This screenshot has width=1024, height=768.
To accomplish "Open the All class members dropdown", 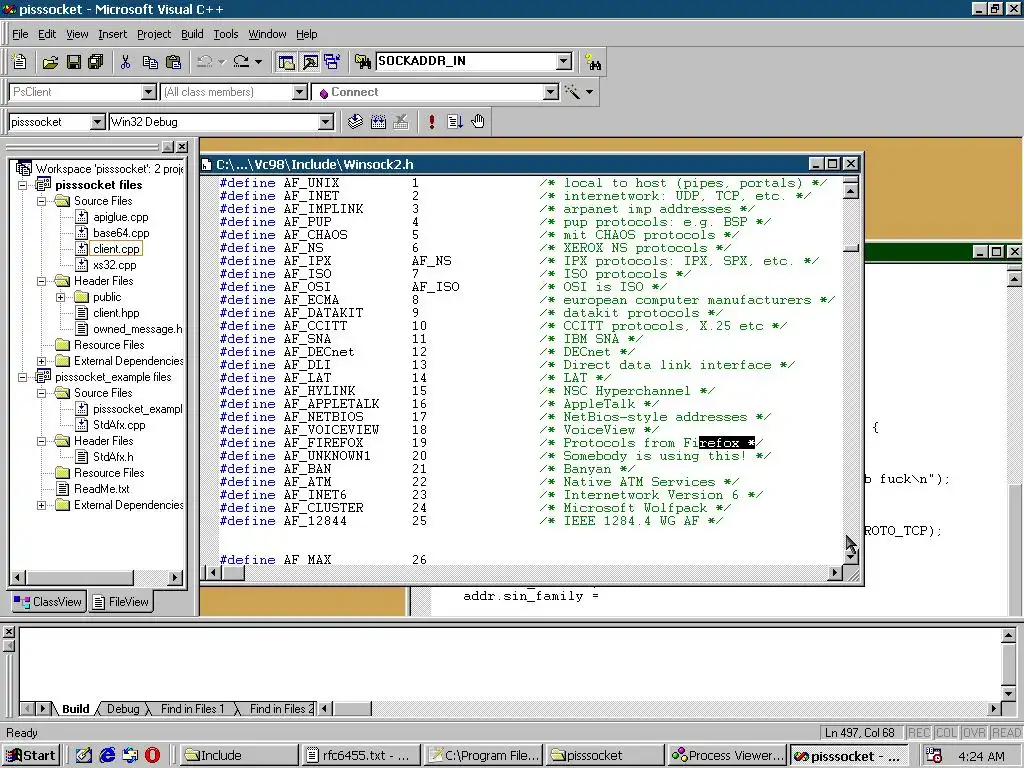I will tap(300, 92).
